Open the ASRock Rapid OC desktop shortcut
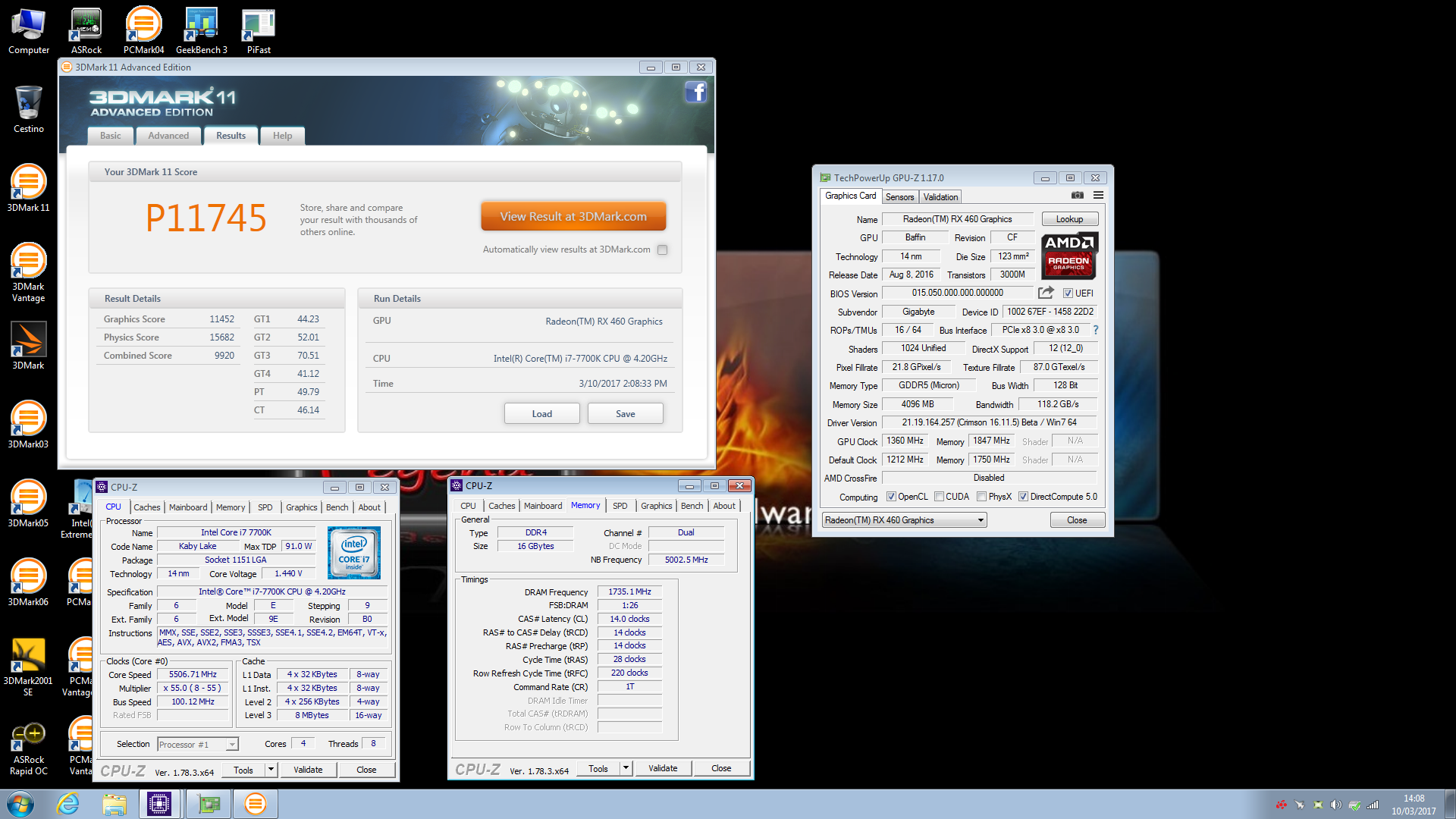Viewport: 1456px width, 819px height. click(x=29, y=748)
